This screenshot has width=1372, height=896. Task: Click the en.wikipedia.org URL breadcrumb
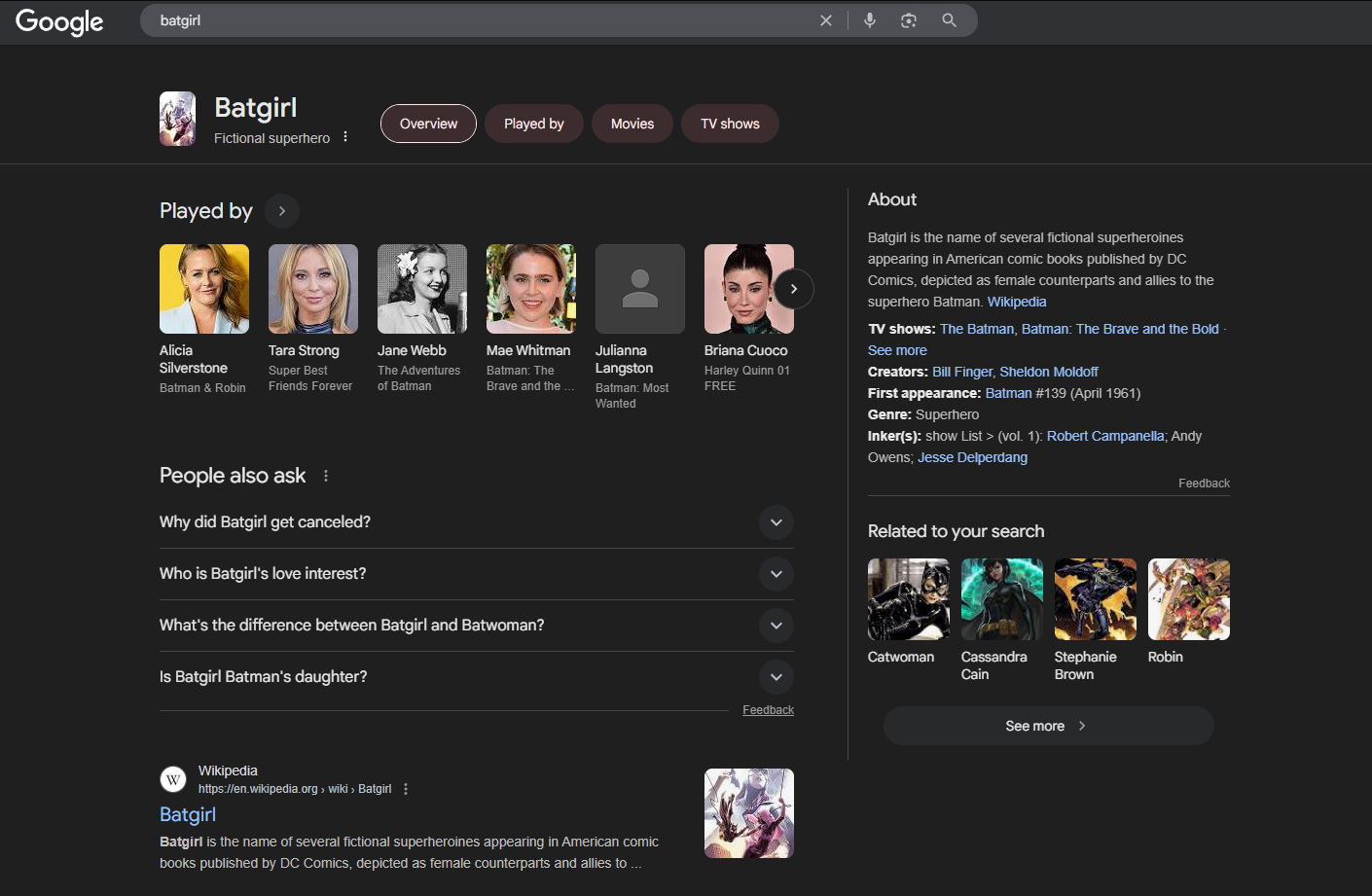(x=295, y=789)
